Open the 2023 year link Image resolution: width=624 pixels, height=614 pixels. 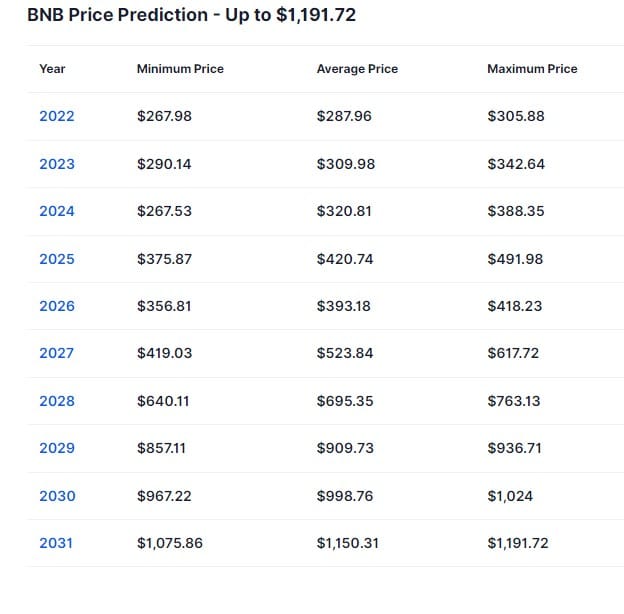pos(57,164)
